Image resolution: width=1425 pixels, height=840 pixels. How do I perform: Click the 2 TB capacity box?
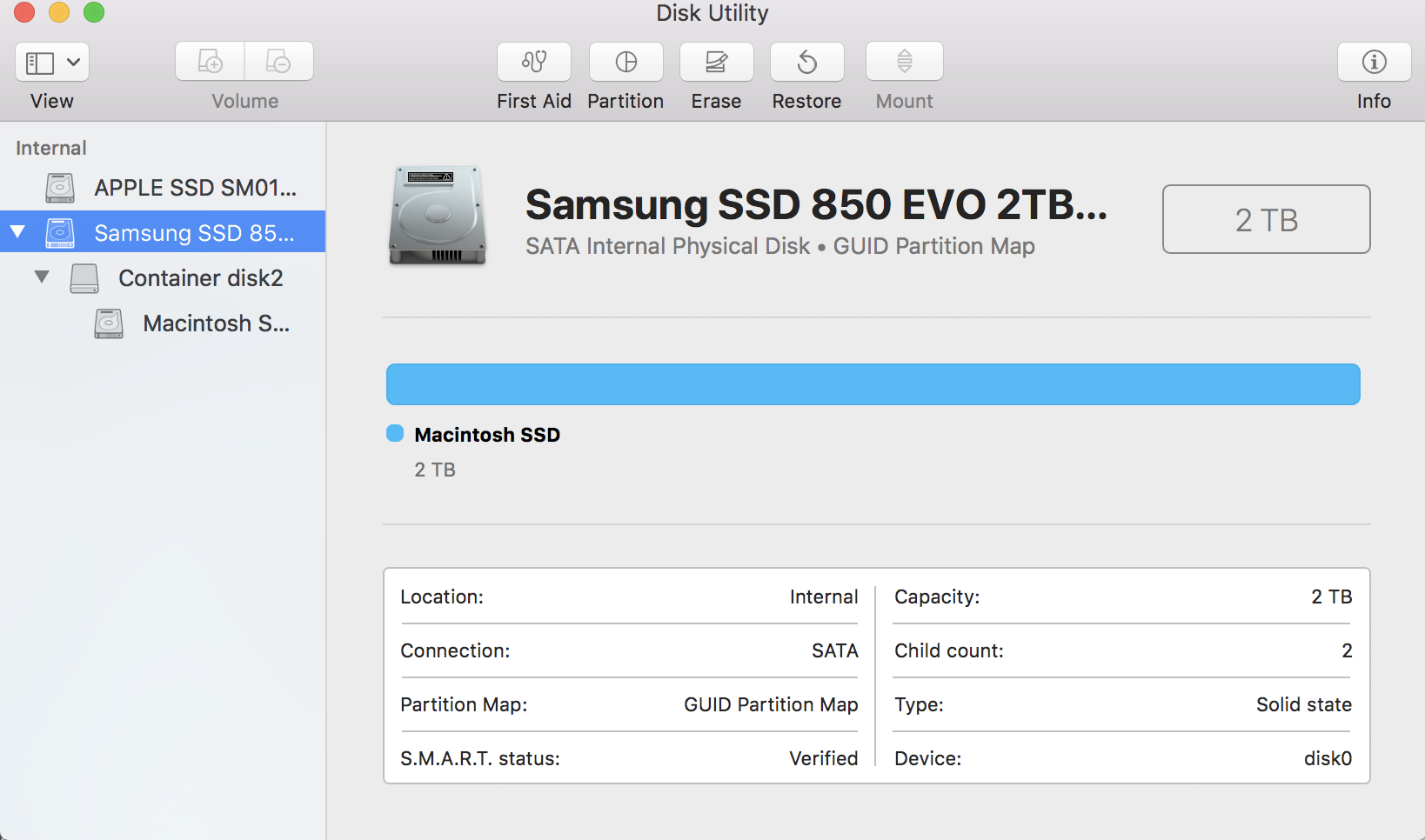click(1267, 219)
